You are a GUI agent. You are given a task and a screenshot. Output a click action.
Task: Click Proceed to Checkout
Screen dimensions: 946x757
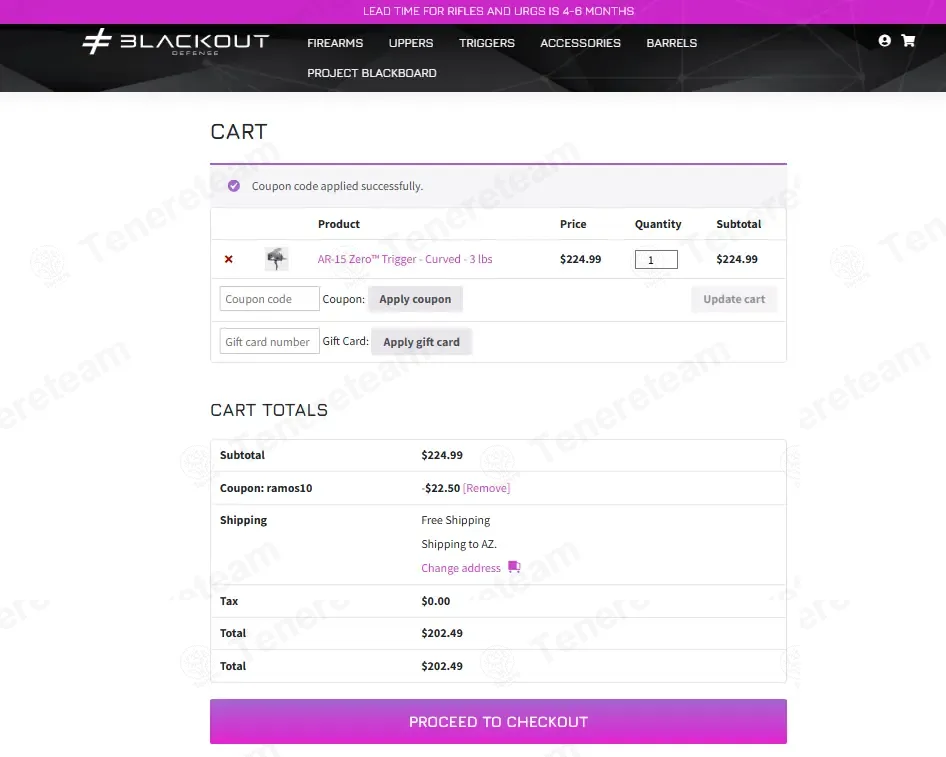(x=498, y=721)
